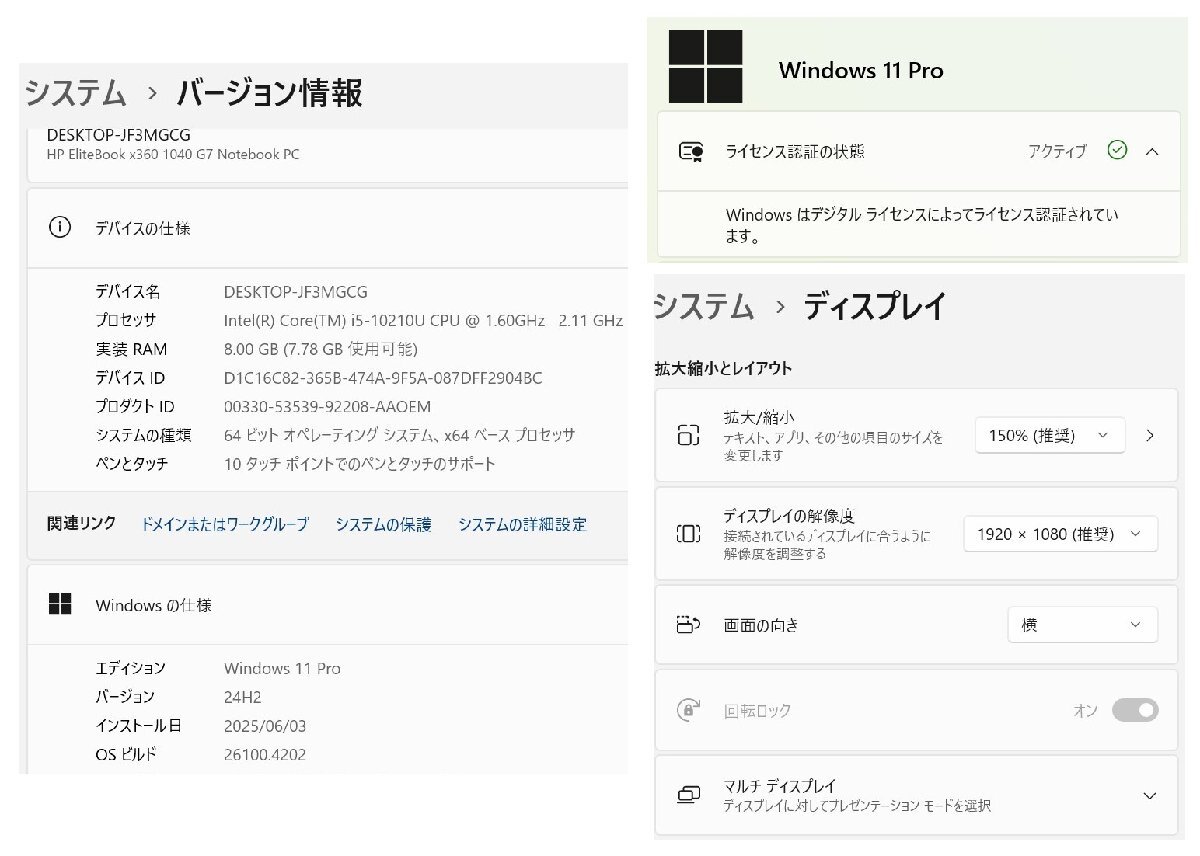Click the Windows logo beside Windows 11 Pro
Screen dimensions: 1200x856
tap(705, 66)
